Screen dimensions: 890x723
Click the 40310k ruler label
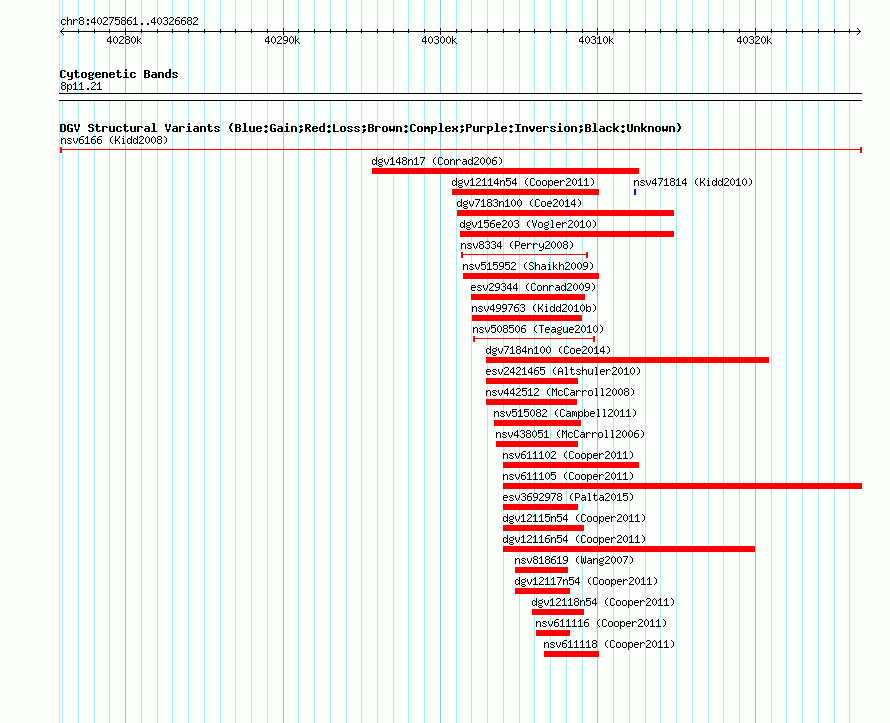pos(596,40)
